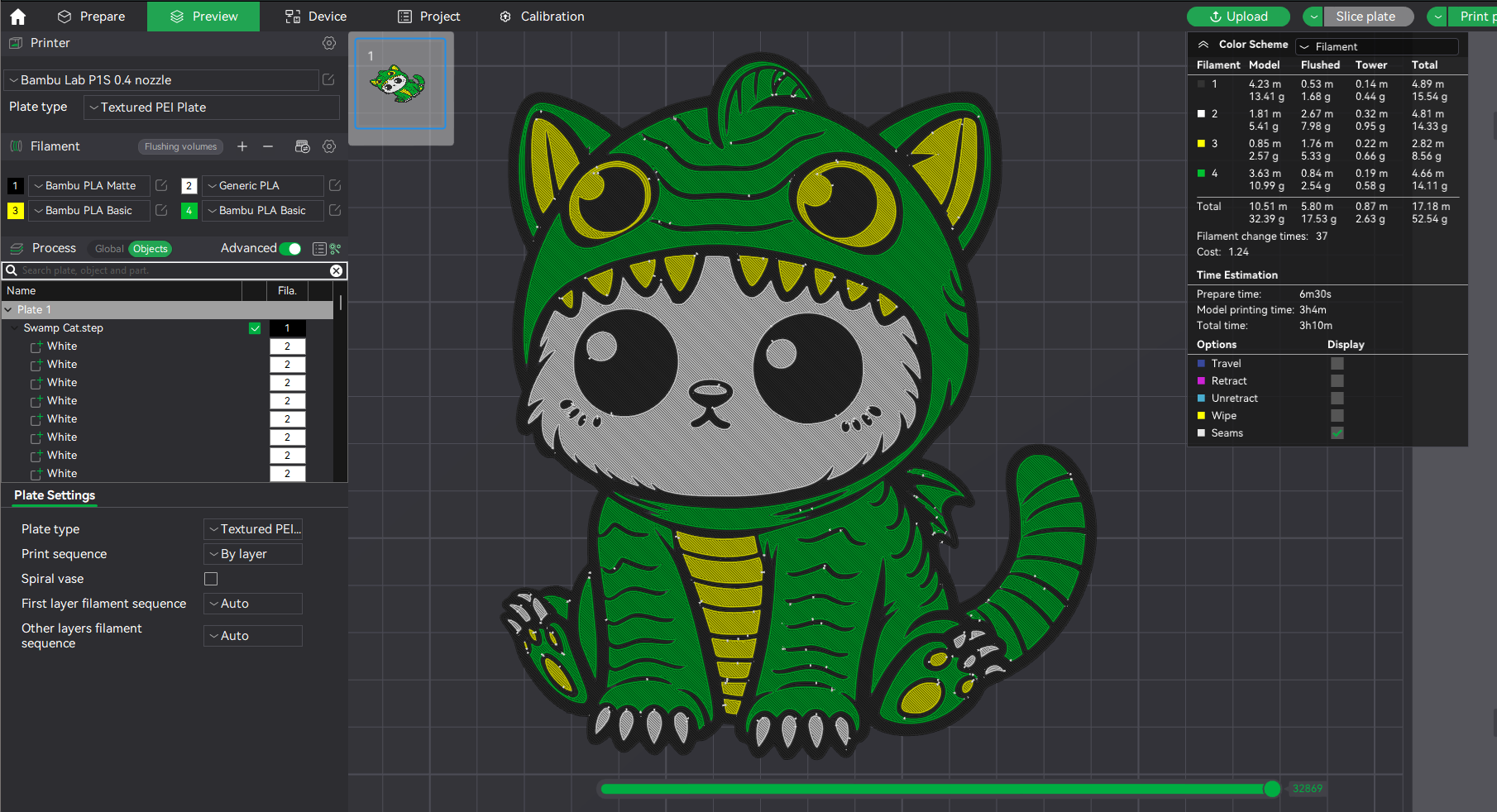
Task: Switch to the Preview tab
Action: pos(203,17)
